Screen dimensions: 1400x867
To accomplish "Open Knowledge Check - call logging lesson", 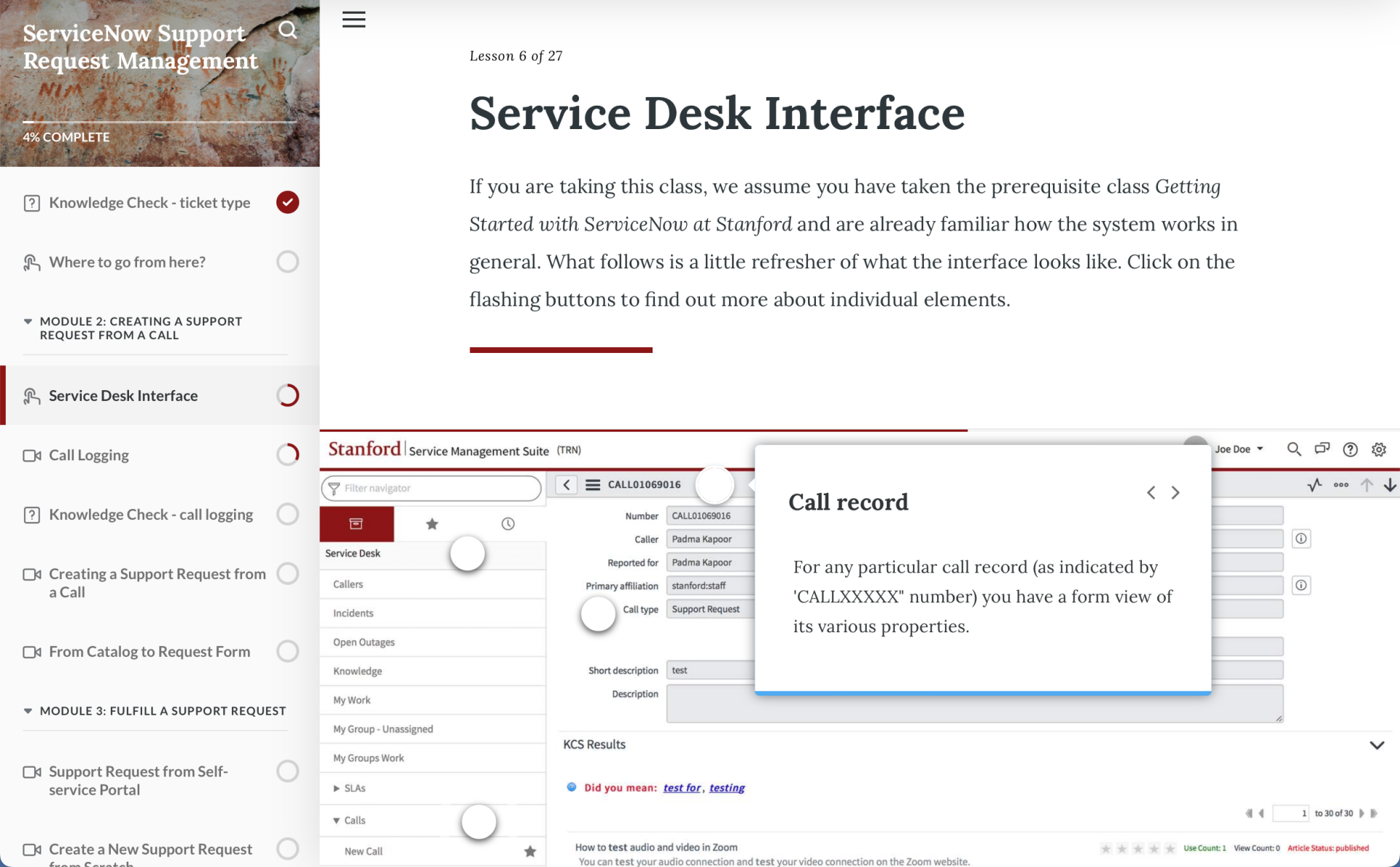I will point(151,514).
